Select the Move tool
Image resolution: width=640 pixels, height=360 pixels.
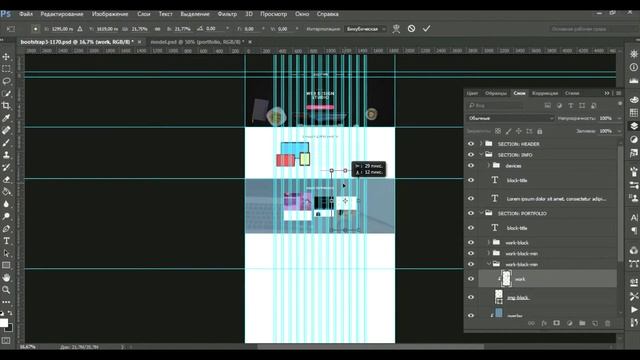(x=6, y=56)
